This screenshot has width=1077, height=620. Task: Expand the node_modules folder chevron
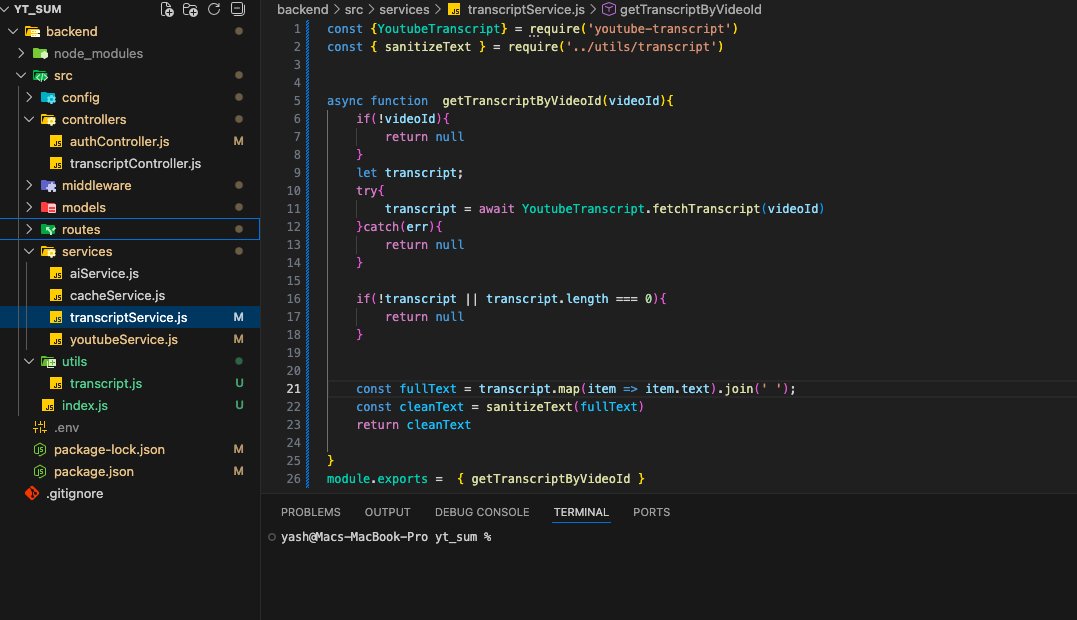[x=21, y=54]
